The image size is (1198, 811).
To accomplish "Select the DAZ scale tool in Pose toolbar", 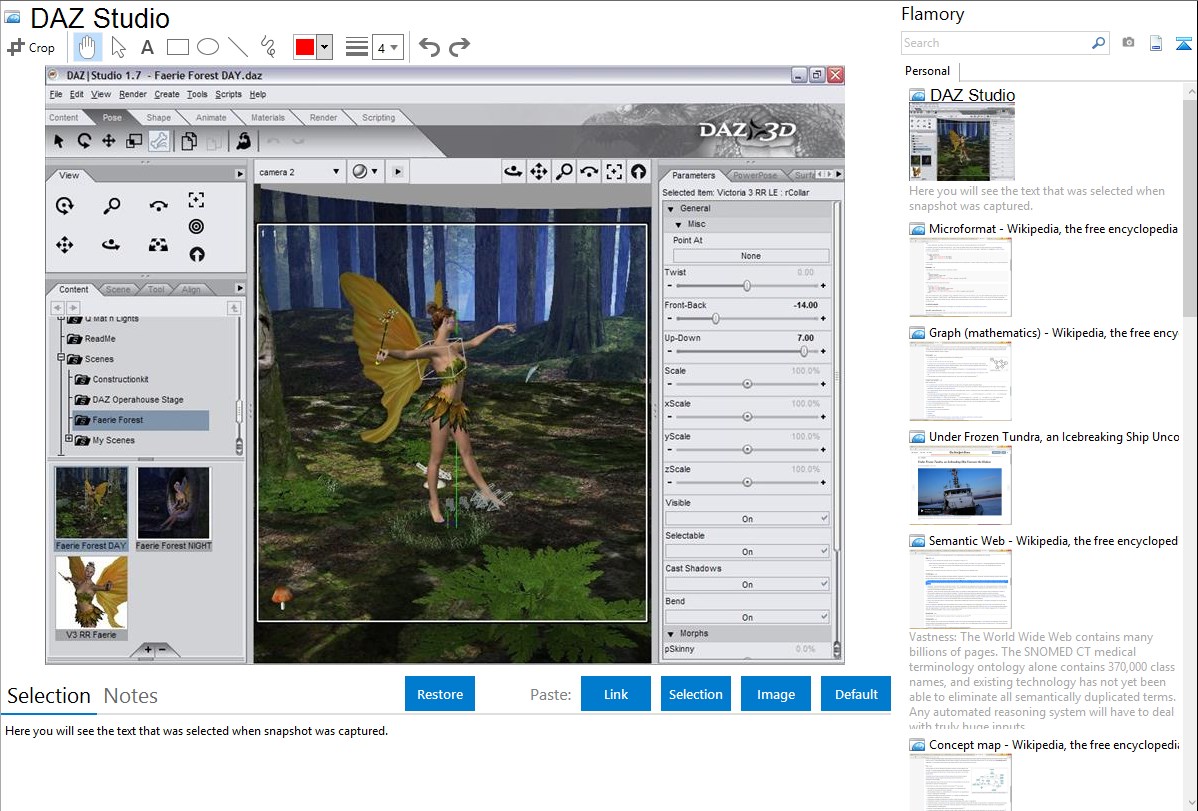I will point(134,141).
